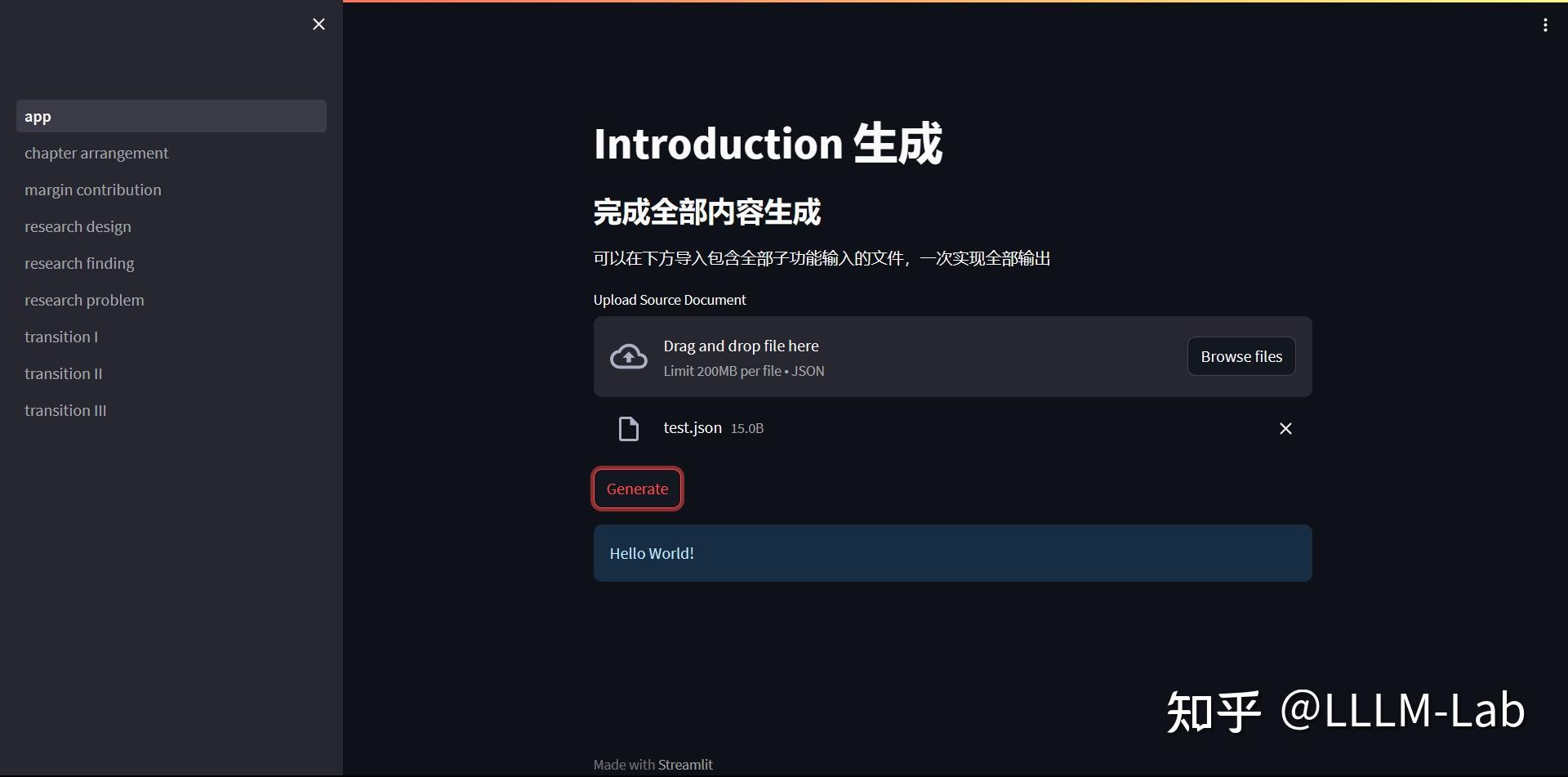Click the Generate button
This screenshot has width=1568, height=777.
coord(637,488)
